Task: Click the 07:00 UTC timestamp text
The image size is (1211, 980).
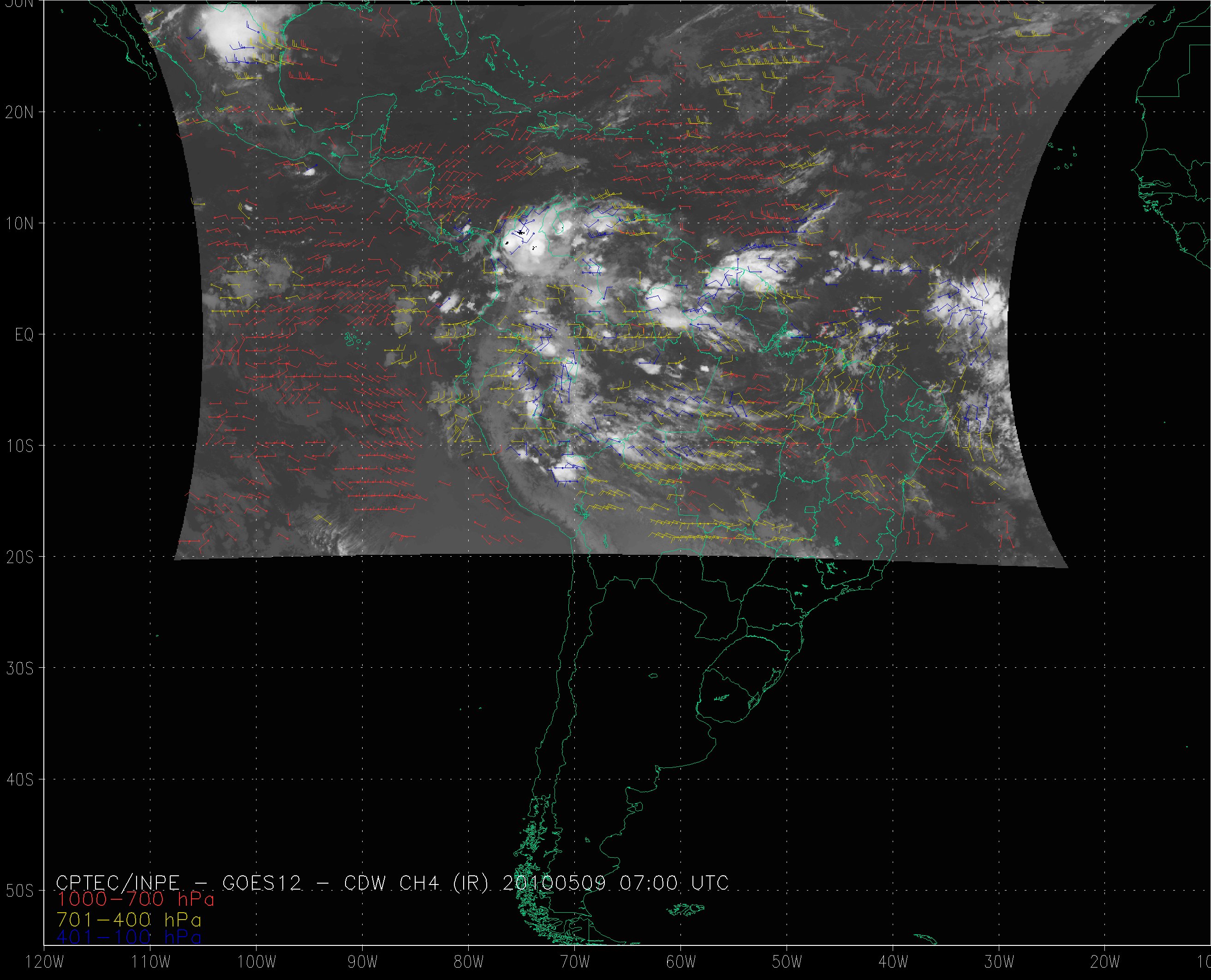Action: tap(674, 882)
